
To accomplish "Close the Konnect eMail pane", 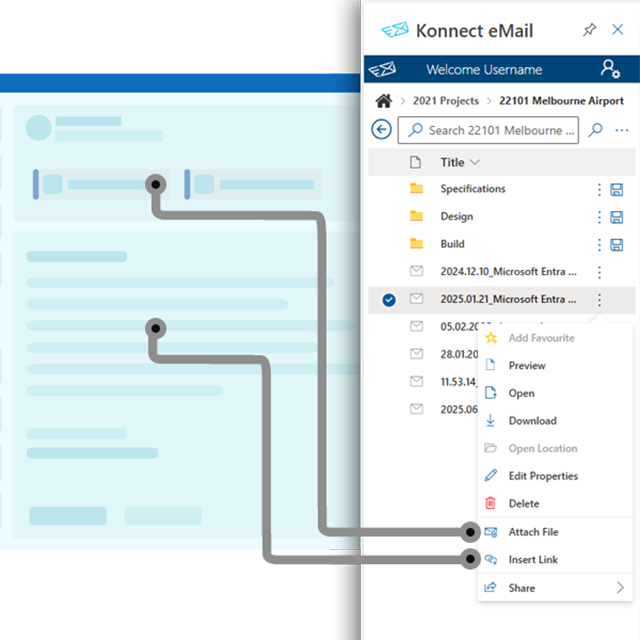I will [x=618, y=29].
